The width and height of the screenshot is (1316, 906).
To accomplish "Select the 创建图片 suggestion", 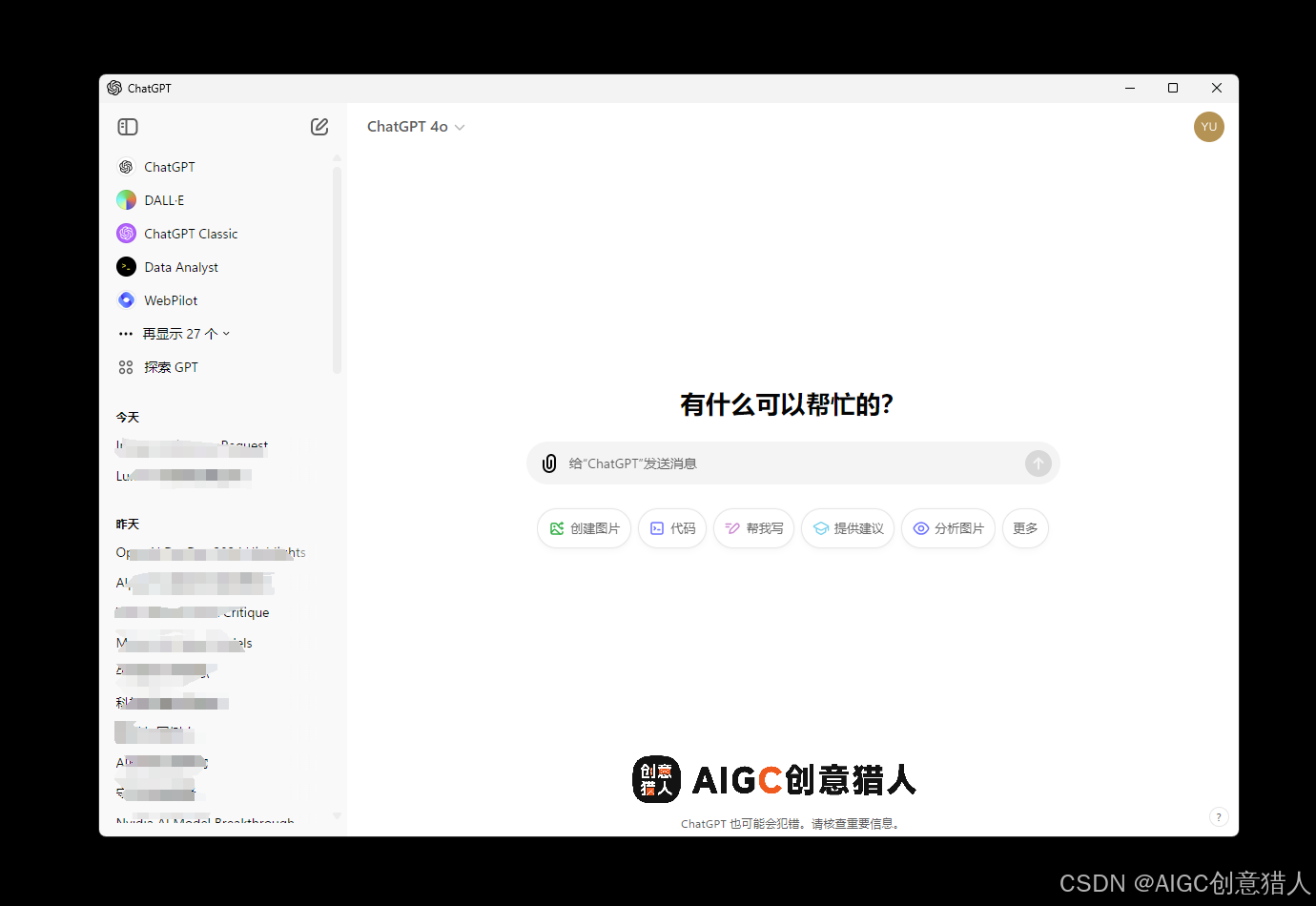I will [584, 528].
